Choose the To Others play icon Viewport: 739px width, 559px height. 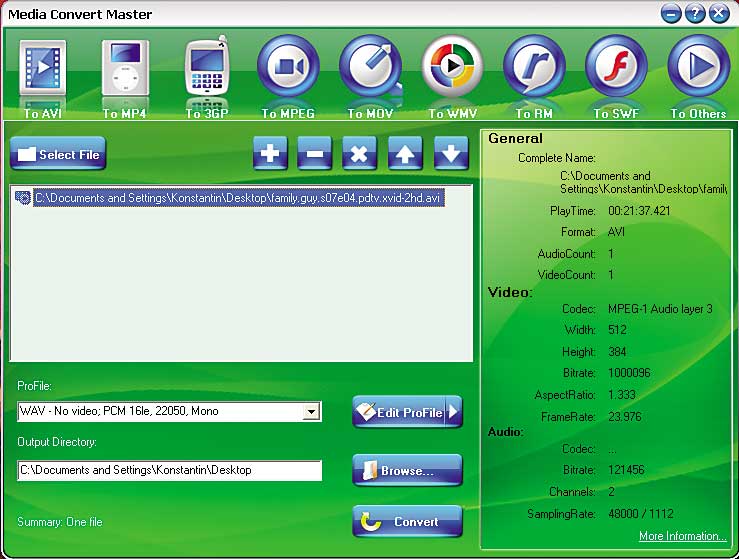(x=698, y=66)
